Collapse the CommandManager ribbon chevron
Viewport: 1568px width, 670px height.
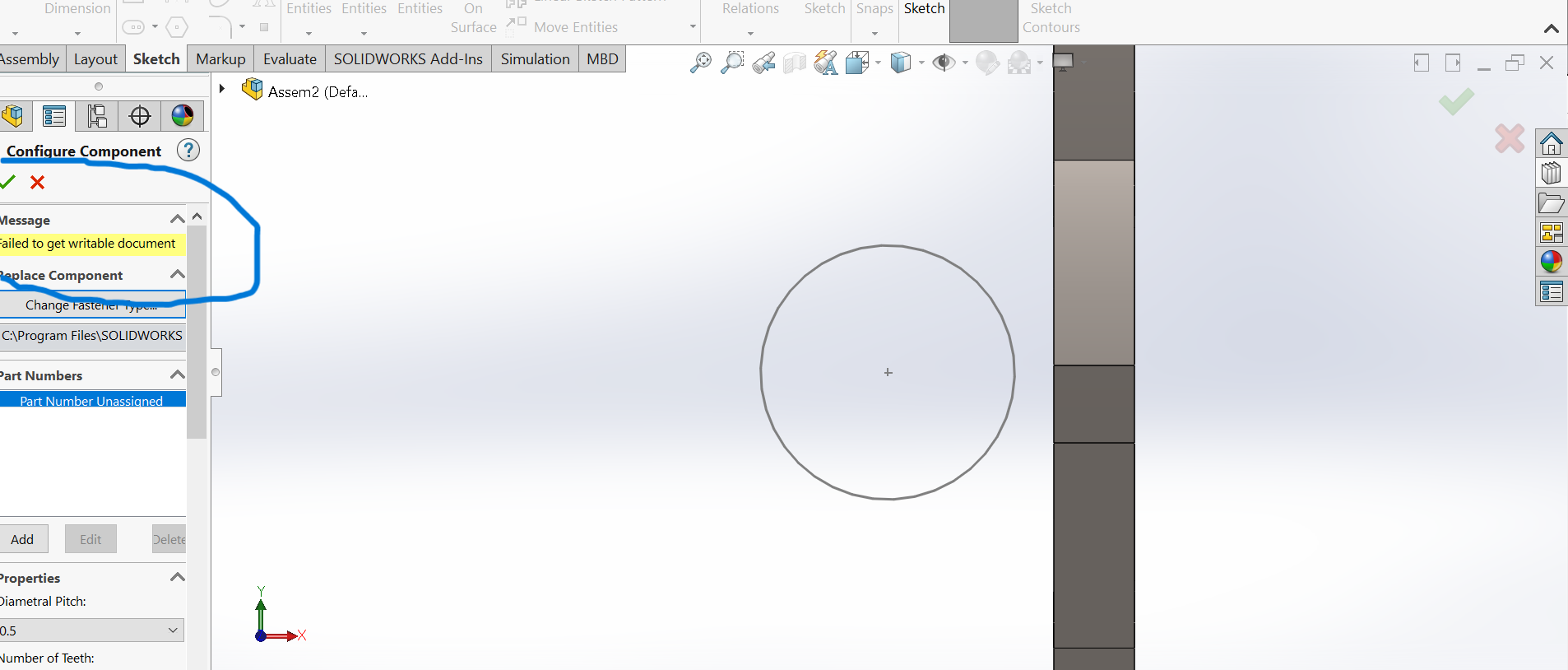pos(1552,29)
